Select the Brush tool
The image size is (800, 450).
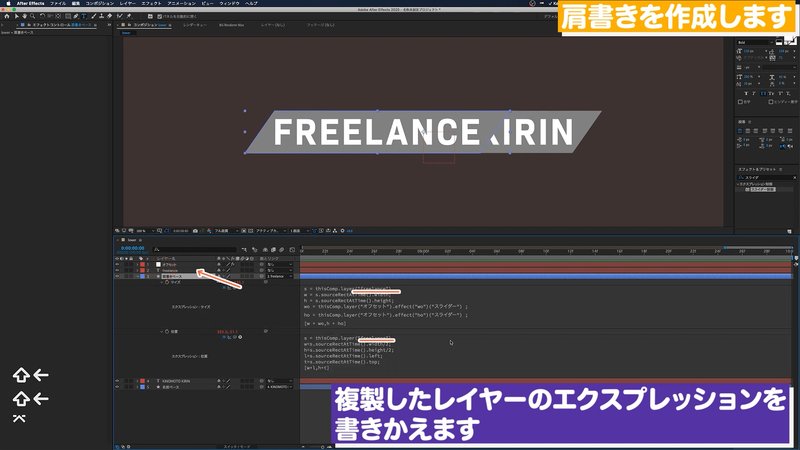93,16
